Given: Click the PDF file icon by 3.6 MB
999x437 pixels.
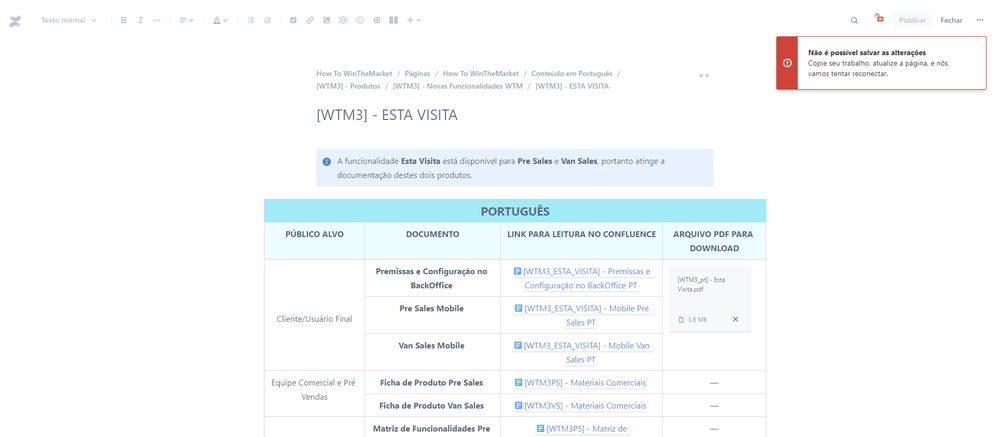Looking at the screenshot, I should point(680,319).
